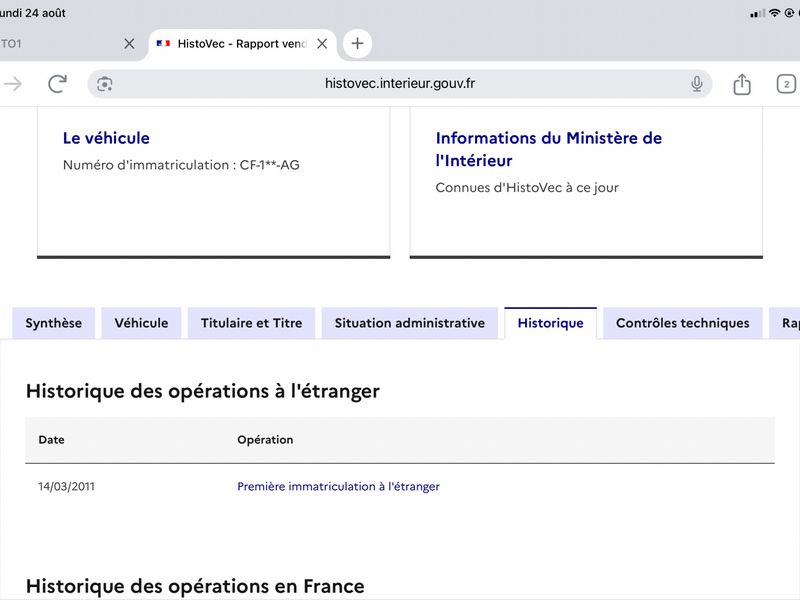Open the tab overview showing 2 tabs
800x600 pixels.
786,84
